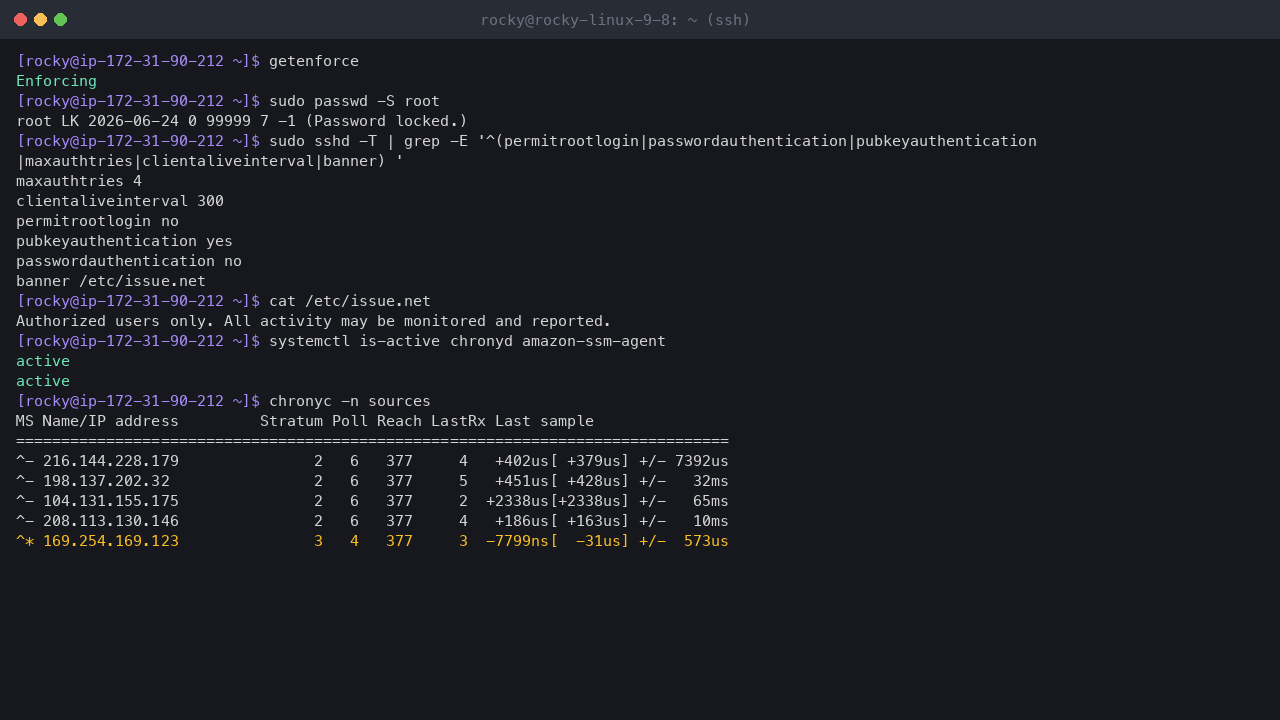Image resolution: width=1280 pixels, height=720 pixels.
Task: Select the source IP 198.137.202.32
Action: pos(106,481)
